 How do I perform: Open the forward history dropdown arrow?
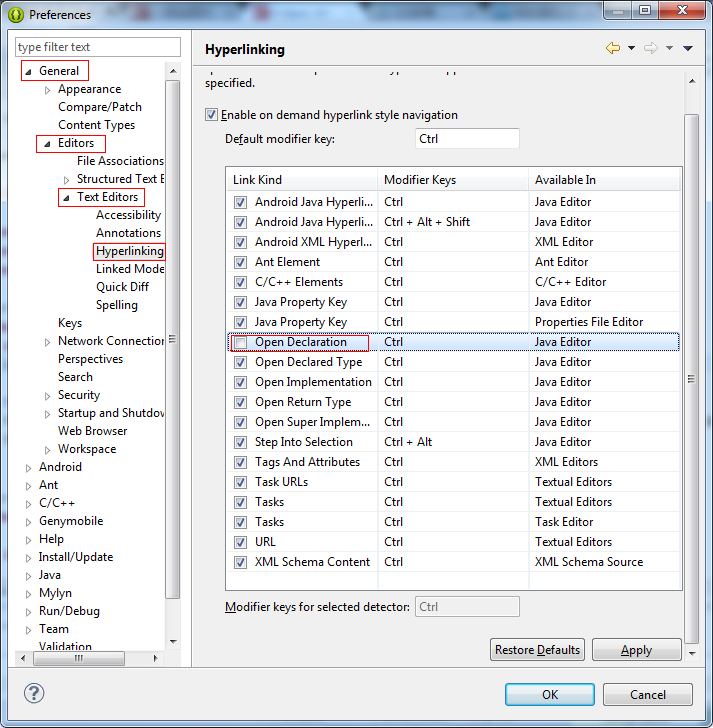click(x=669, y=48)
